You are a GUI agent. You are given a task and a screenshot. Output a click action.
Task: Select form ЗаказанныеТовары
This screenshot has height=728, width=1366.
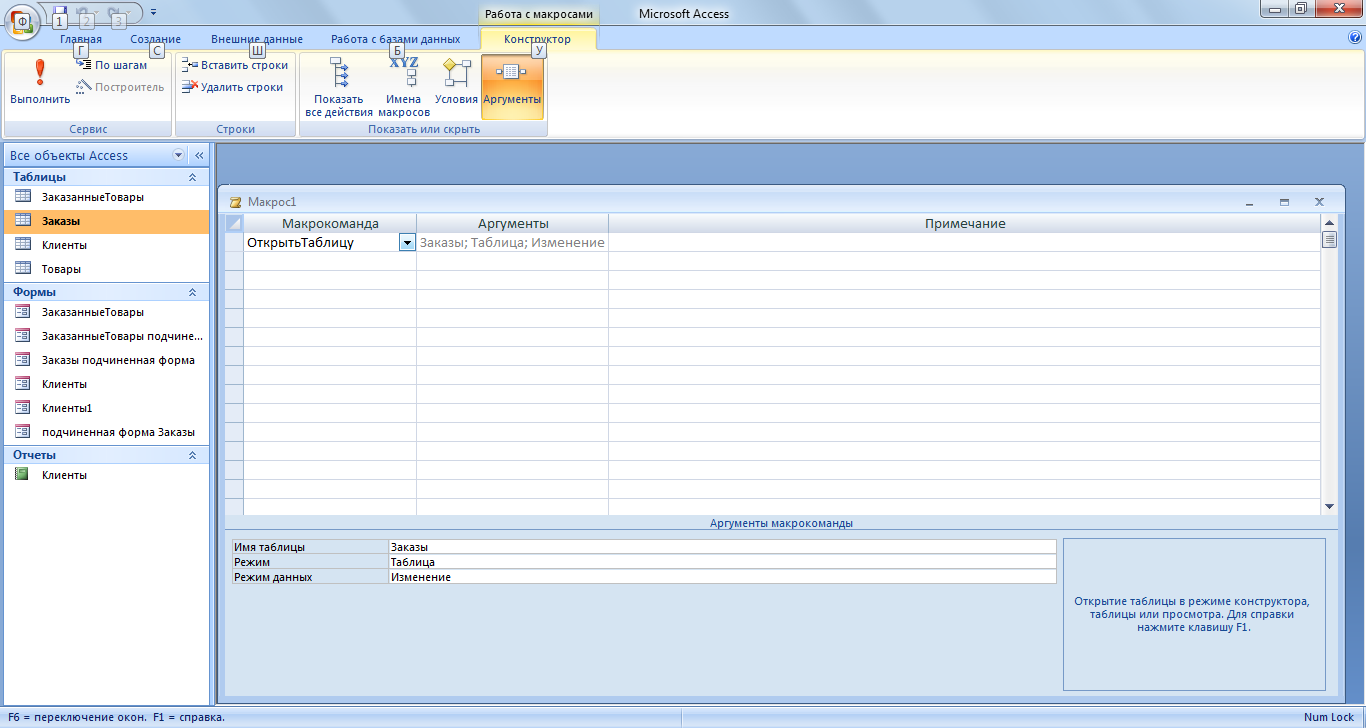(x=106, y=312)
